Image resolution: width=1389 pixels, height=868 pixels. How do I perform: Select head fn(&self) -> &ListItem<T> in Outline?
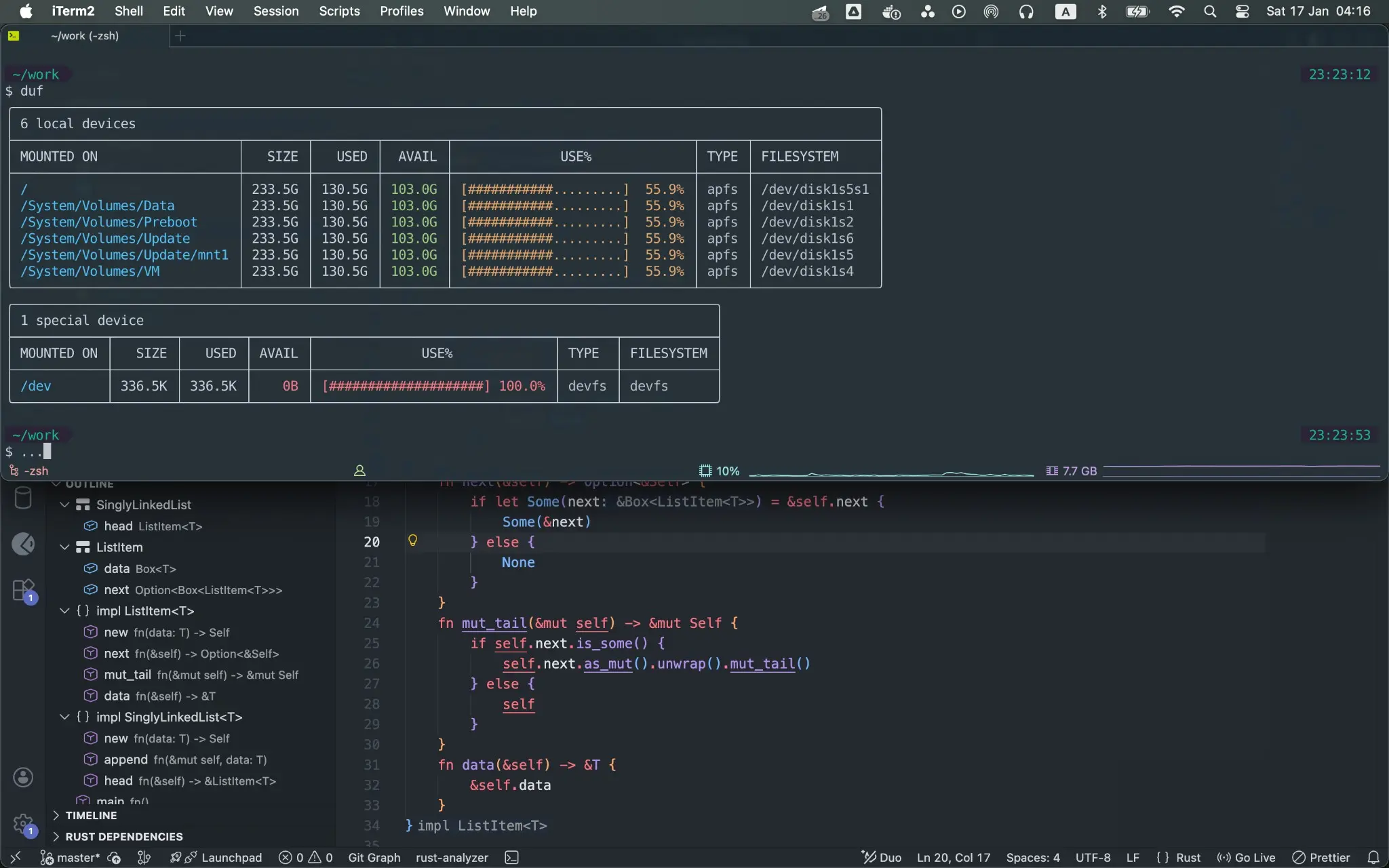(189, 781)
